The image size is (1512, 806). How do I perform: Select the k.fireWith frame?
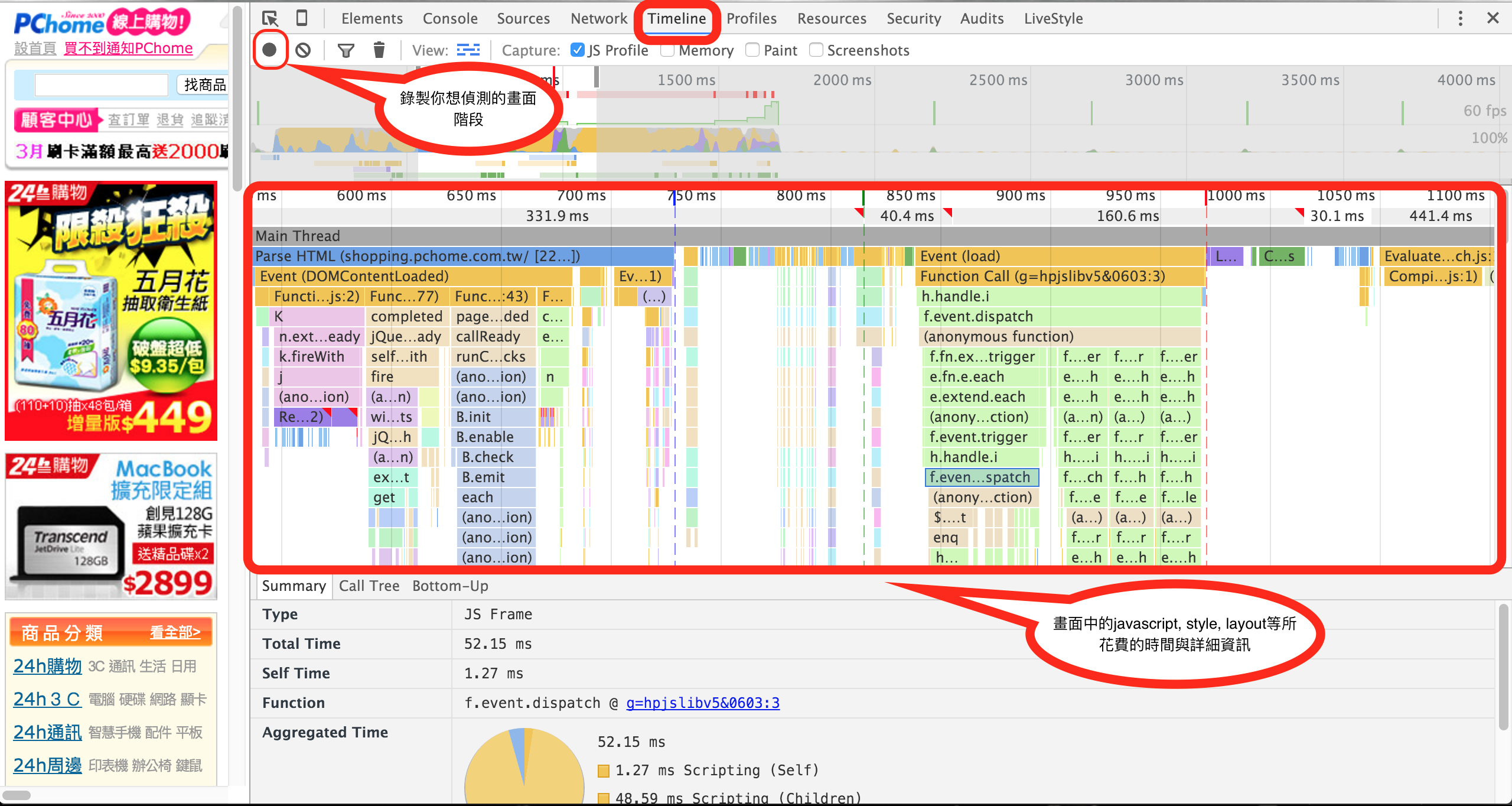point(318,356)
